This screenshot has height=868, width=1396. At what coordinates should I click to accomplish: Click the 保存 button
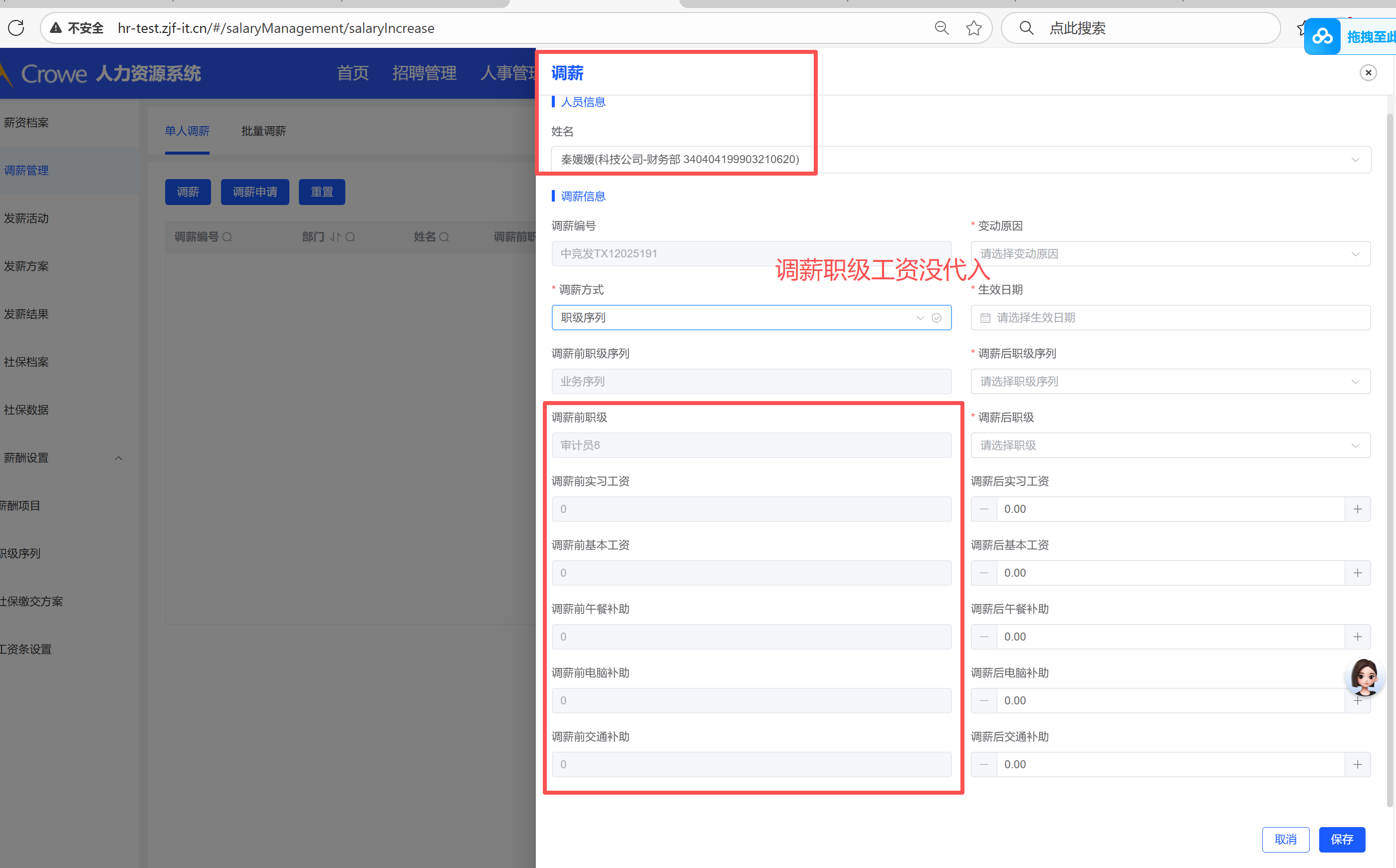[1342, 839]
